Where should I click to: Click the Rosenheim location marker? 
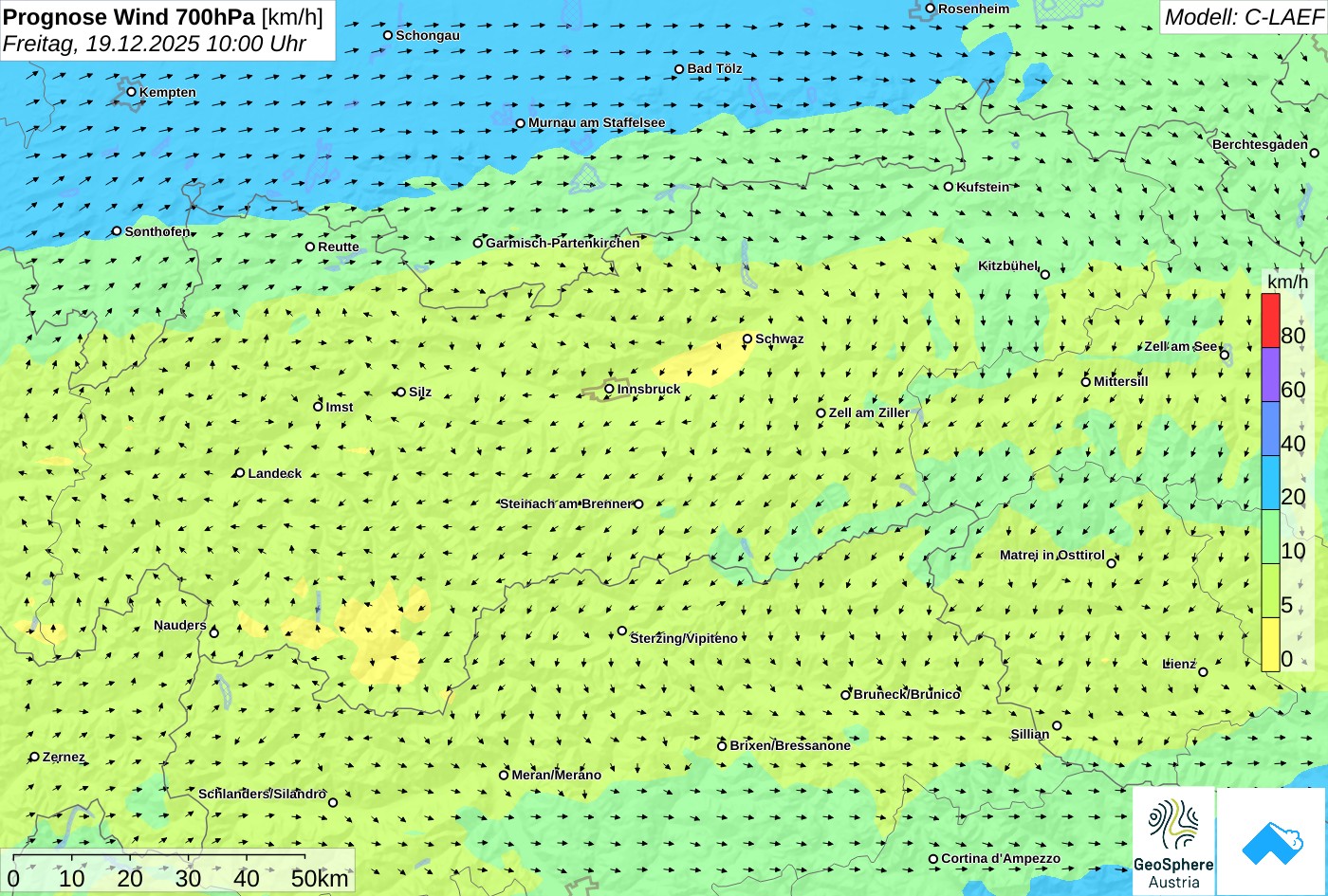pyautogui.click(x=931, y=9)
